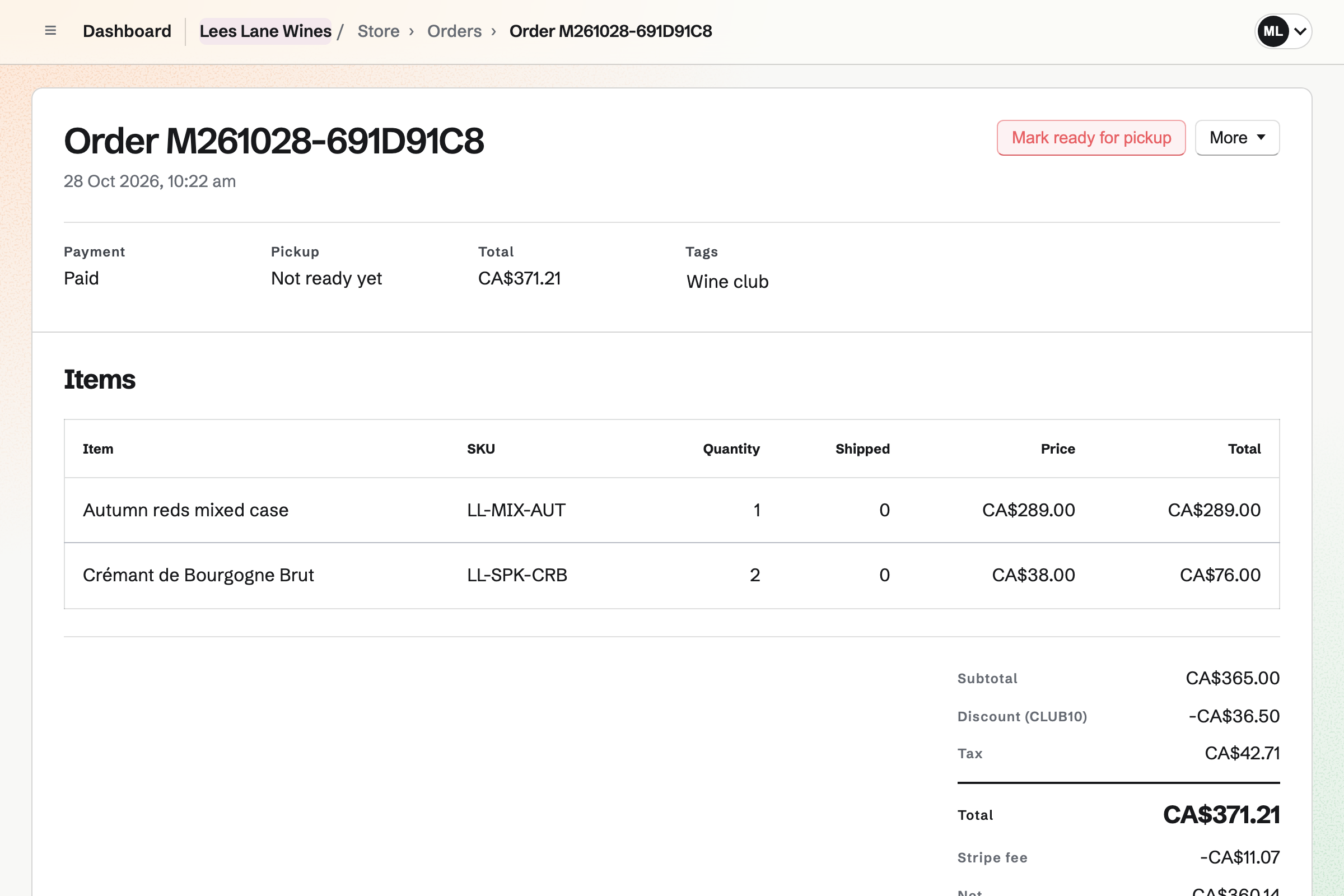
Task: Click the Paid payment status
Action: [81, 278]
